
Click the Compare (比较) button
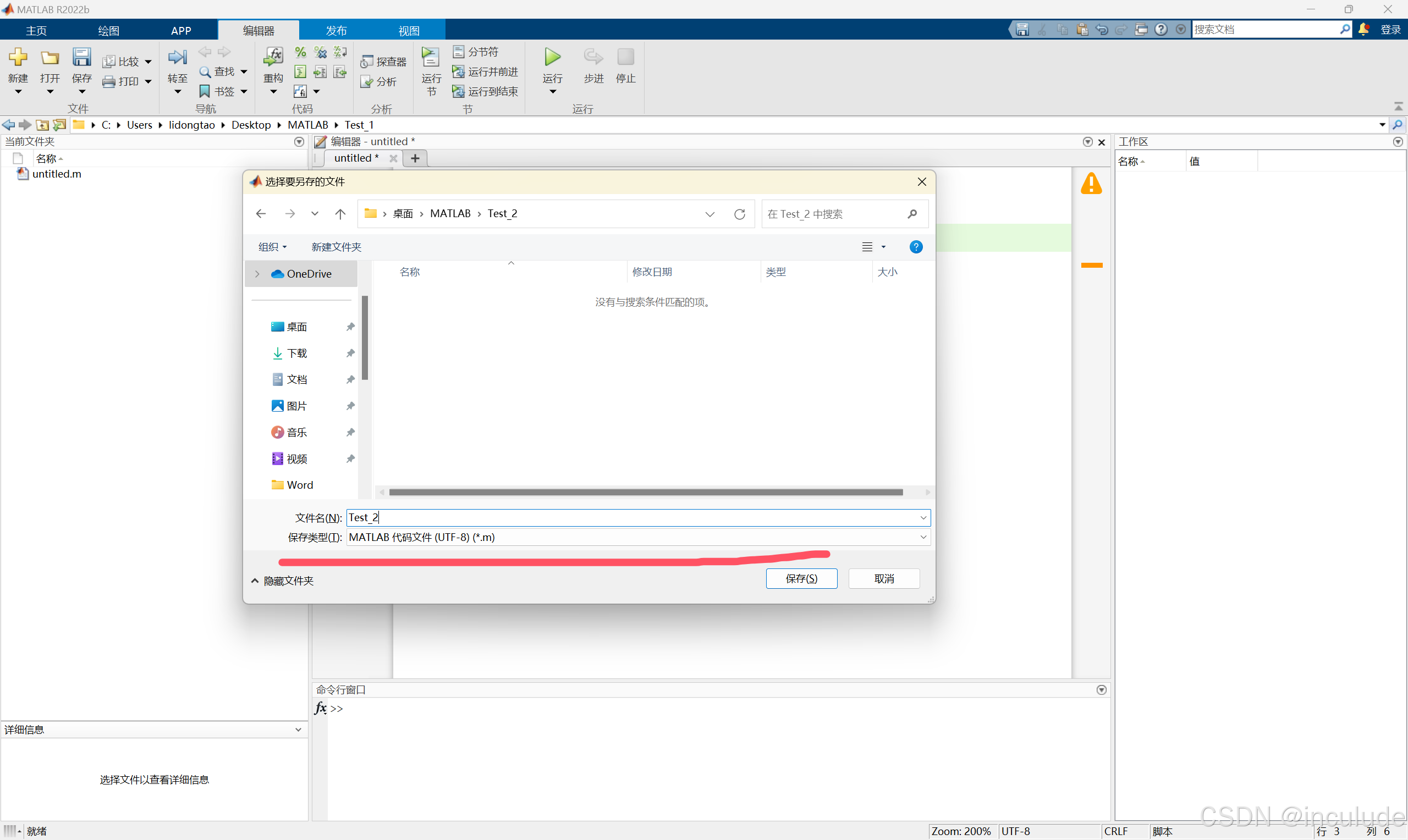click(x=127, y=62)
